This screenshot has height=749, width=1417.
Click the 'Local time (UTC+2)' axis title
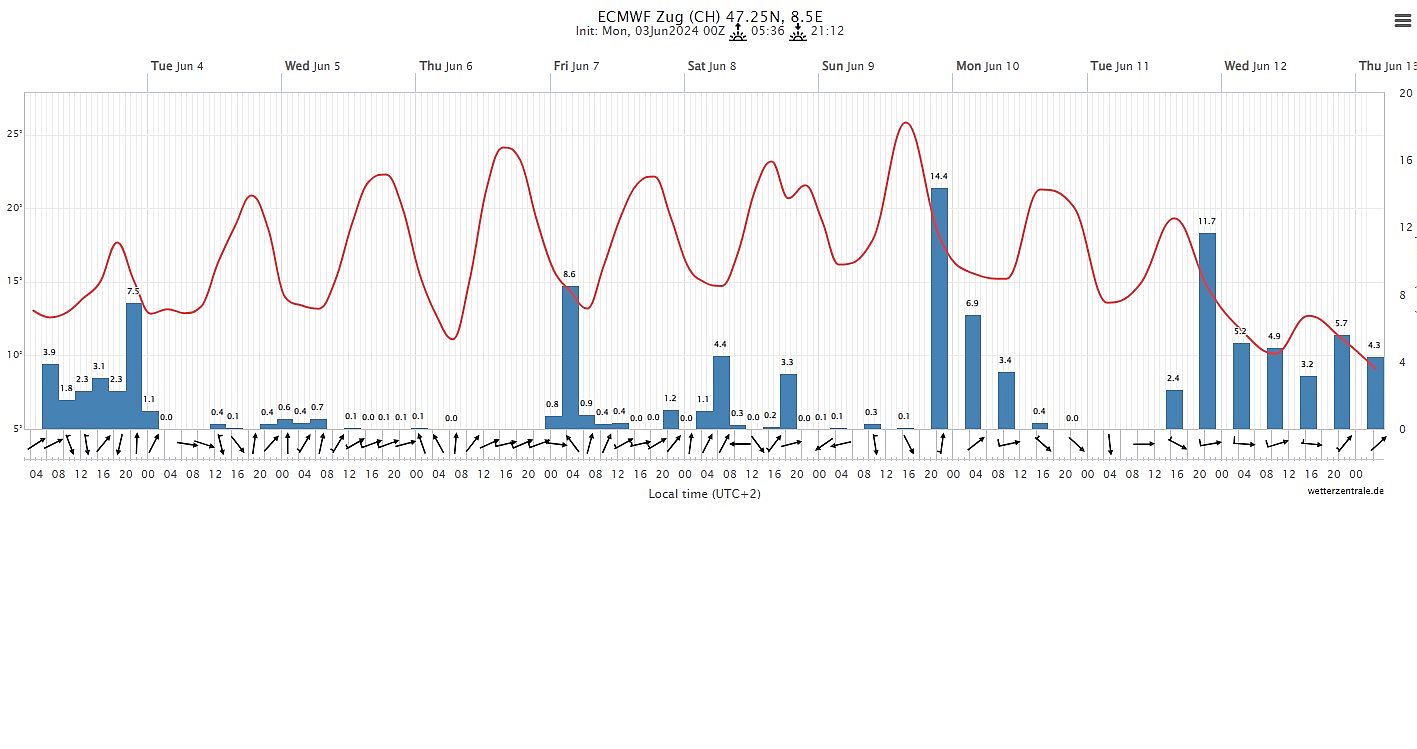(x=704, y=494)
